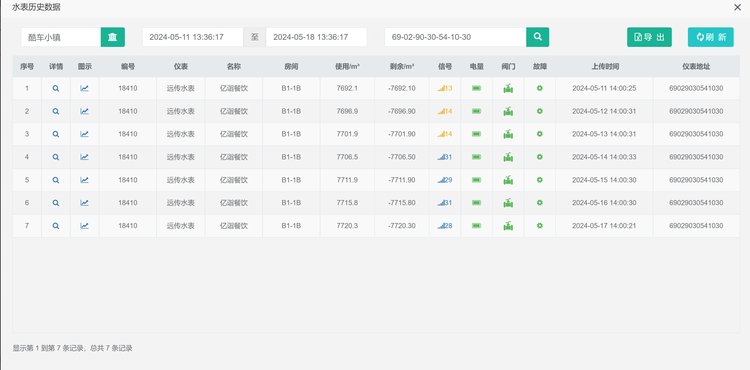Close the 水表历史数据 dialog

[738, 7]
